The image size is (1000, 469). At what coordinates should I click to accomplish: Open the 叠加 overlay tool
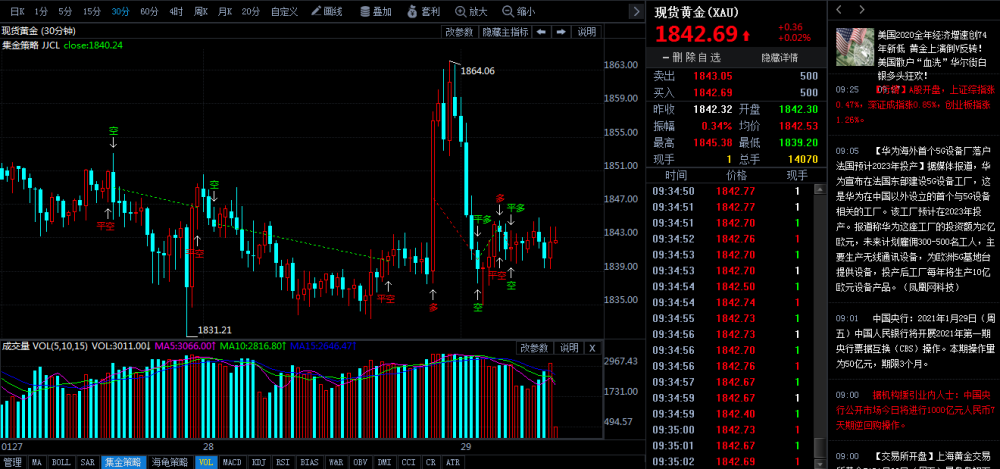376,11
